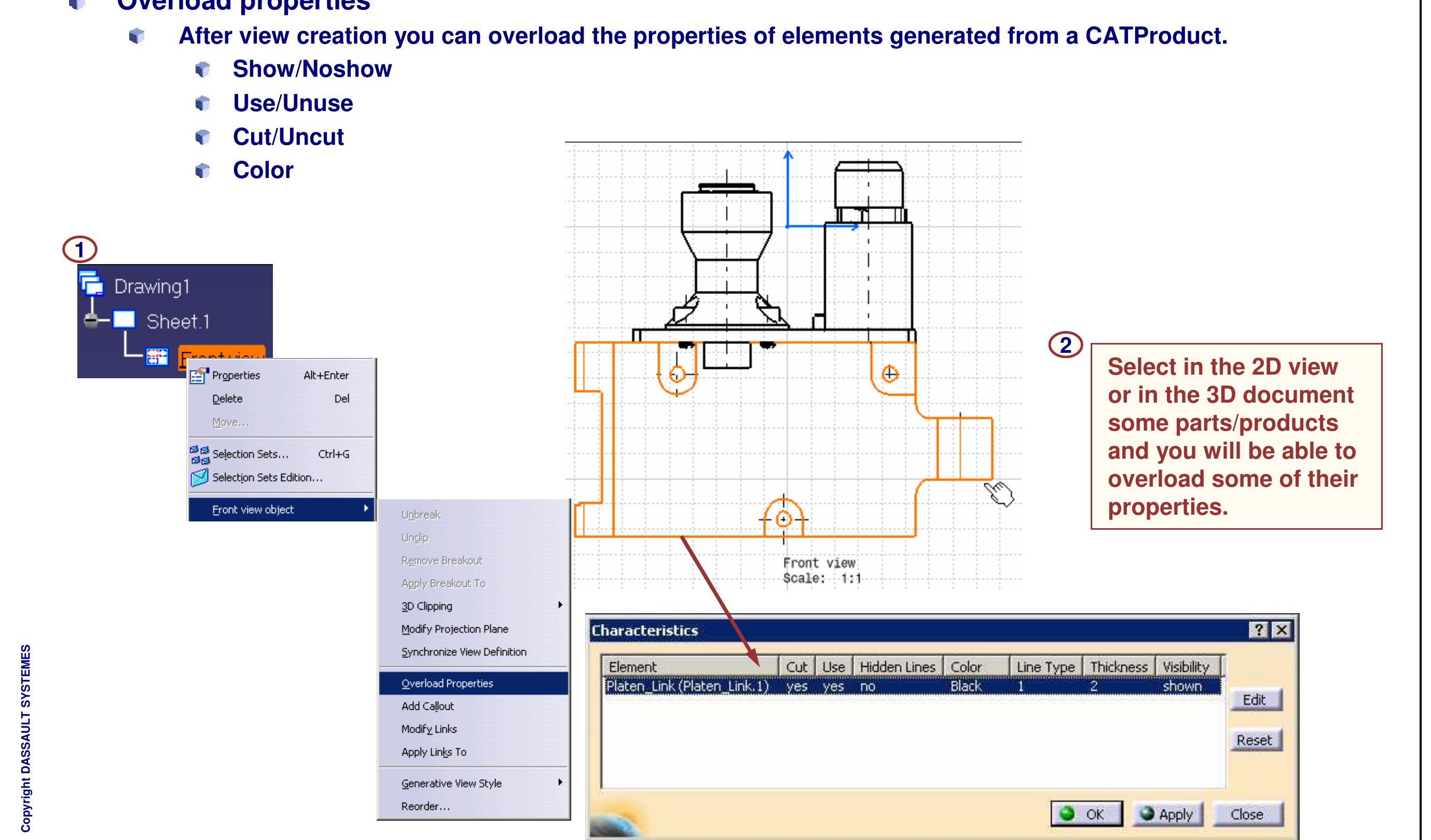Click the Selection Sets icon
The image size is (1431, 840).
(x=199, y=455)
